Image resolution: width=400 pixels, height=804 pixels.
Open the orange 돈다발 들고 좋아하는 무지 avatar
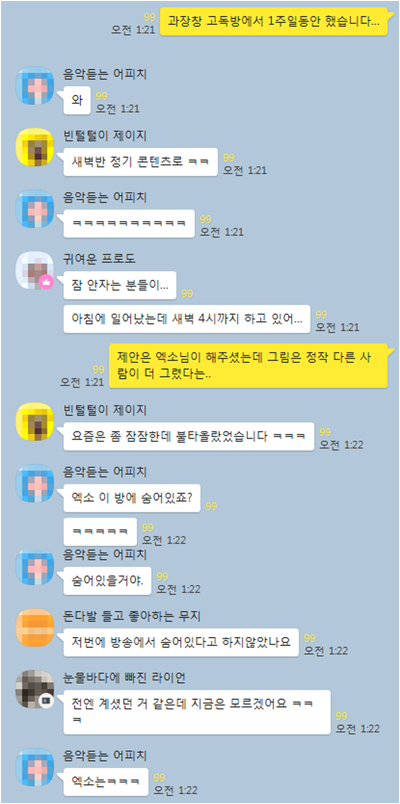34,627
